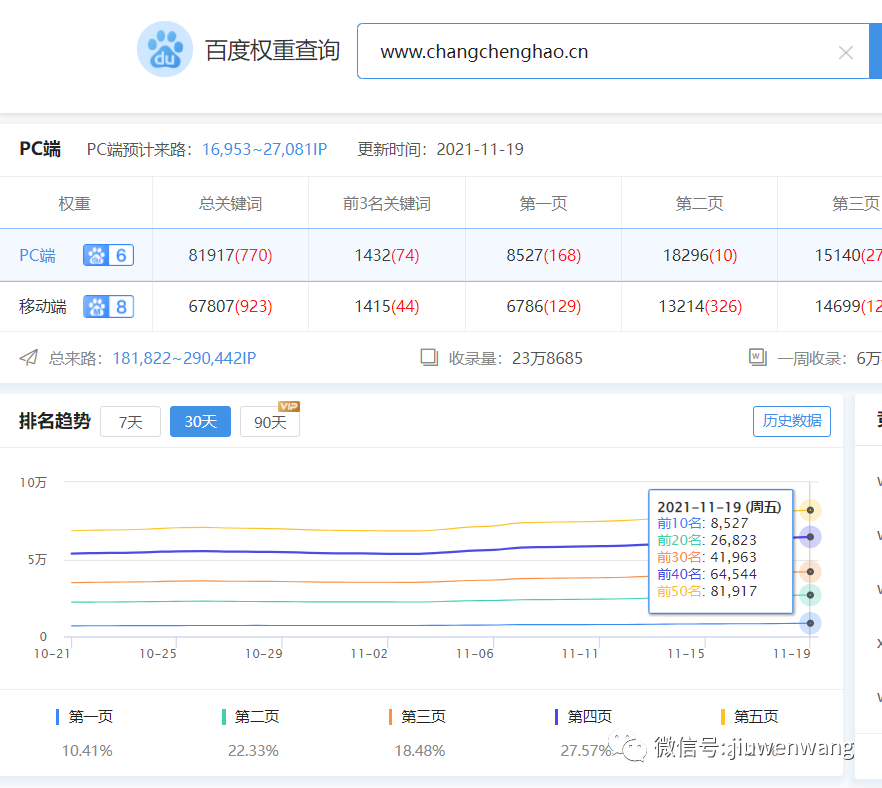Click PC端预计来路 16,953~27,081IP link
882x788 pixels.
pyautogui.click(x=264, y=149)
